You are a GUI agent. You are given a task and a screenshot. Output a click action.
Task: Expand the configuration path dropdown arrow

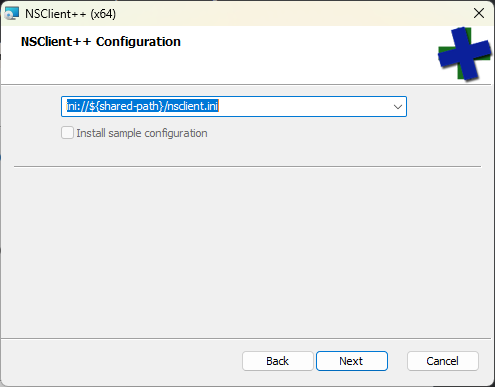(x=397, y=107)
